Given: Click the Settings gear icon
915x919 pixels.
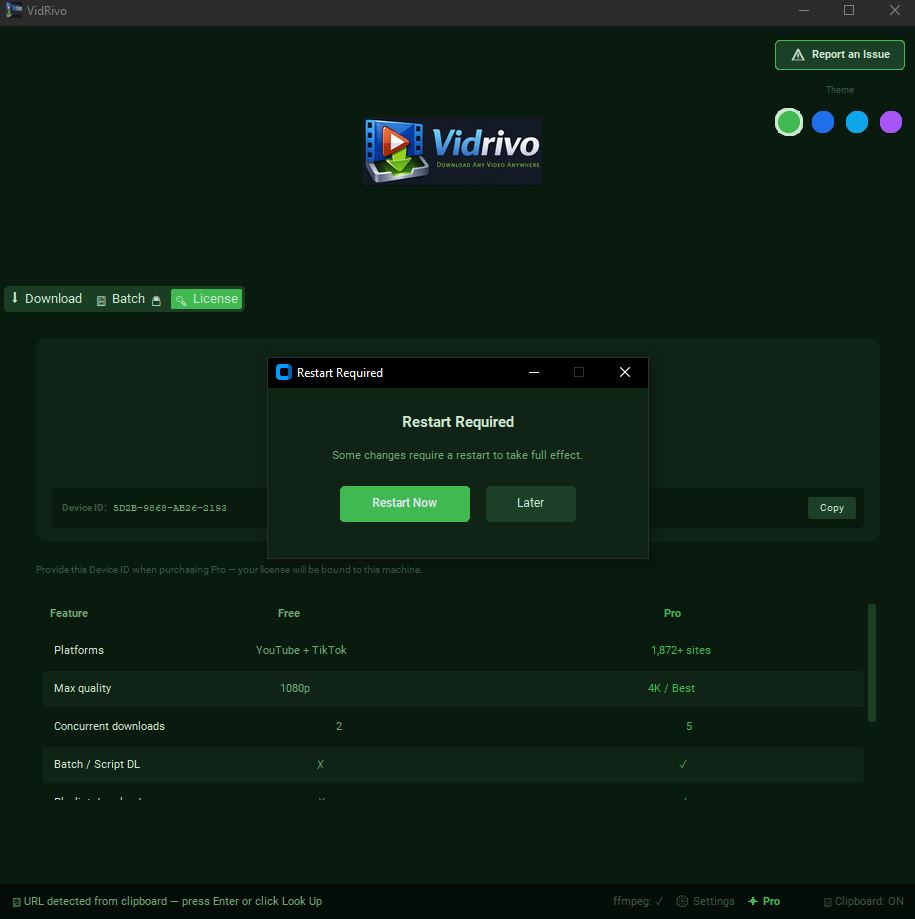Looking at the screenshot, I should [682, 901].
